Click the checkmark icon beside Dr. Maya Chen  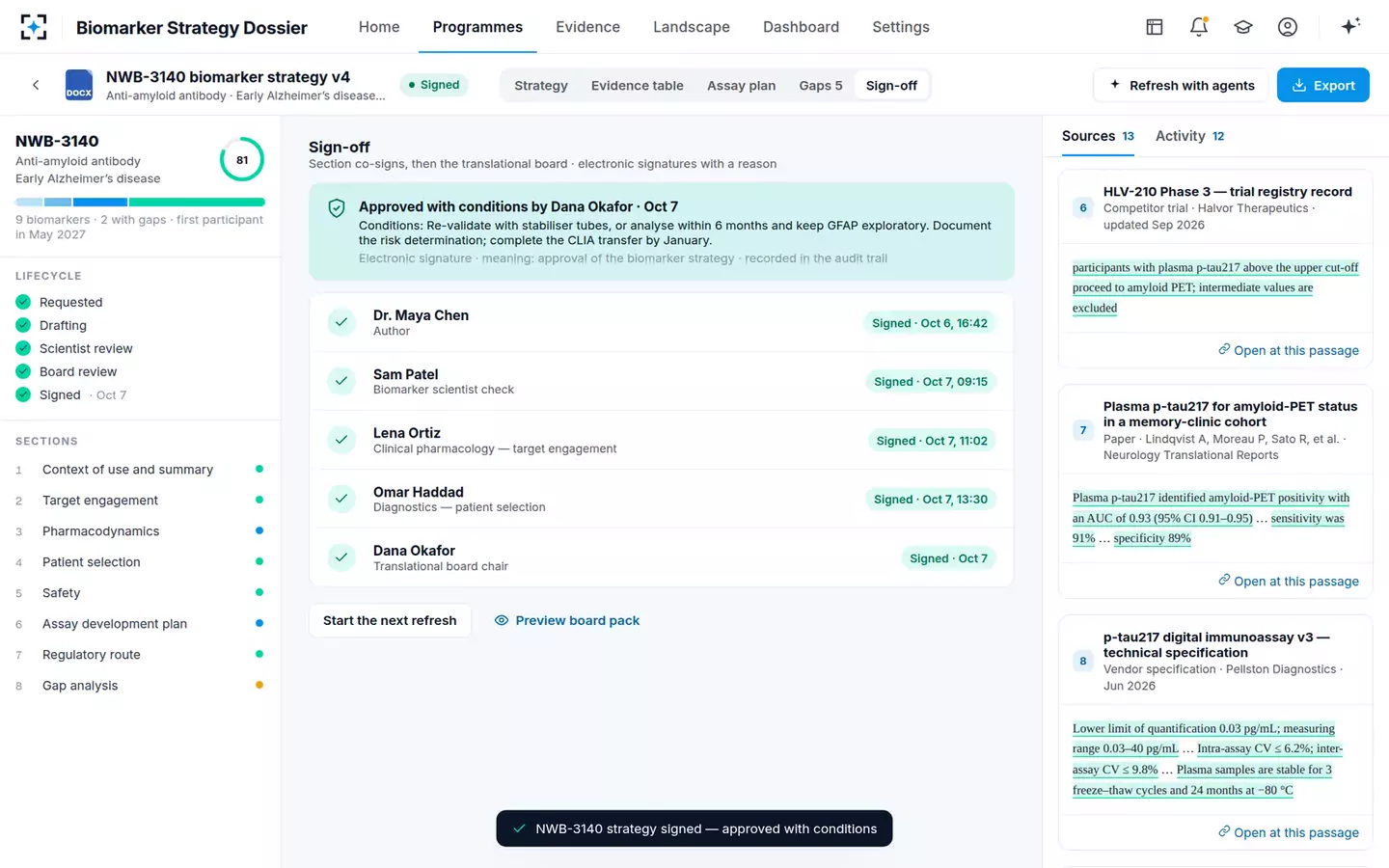pyautogui.click(x=341, y=322)
